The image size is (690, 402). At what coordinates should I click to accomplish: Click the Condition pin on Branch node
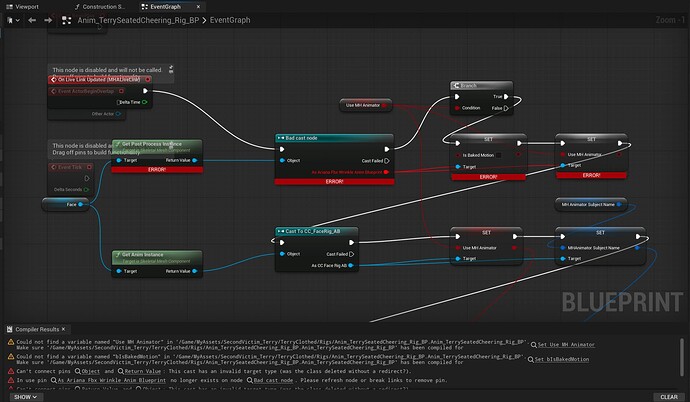pyautogui.click(x=457, y=108)
